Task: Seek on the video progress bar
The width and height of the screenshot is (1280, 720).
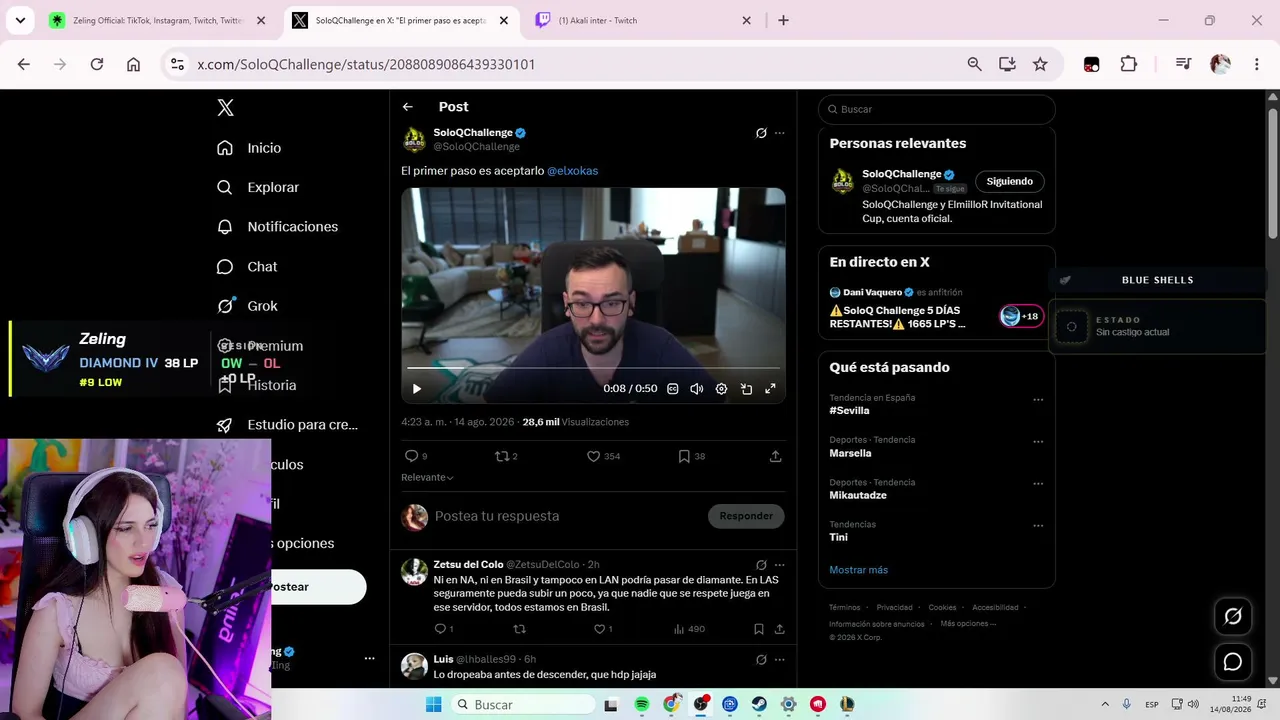Action: (x=593, y=368)
